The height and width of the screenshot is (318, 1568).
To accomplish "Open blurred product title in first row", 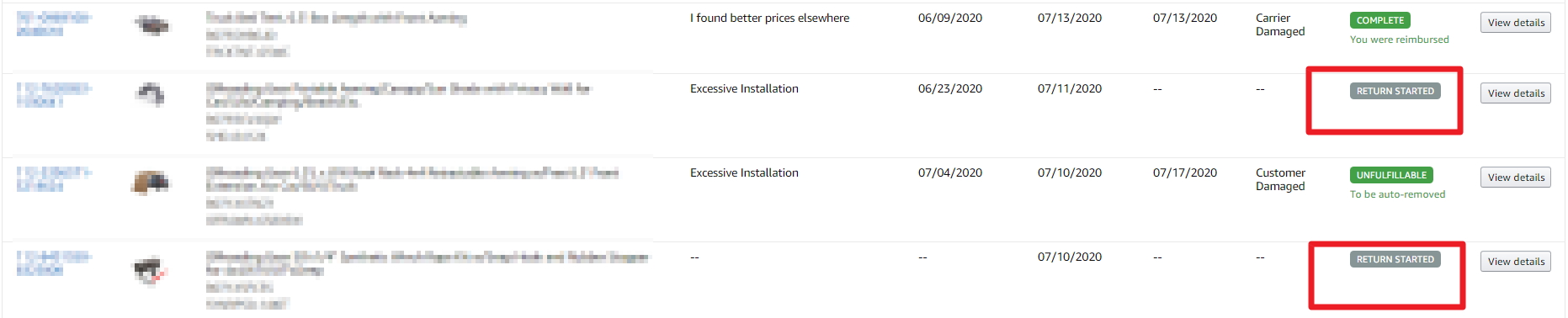I will 336,18.
